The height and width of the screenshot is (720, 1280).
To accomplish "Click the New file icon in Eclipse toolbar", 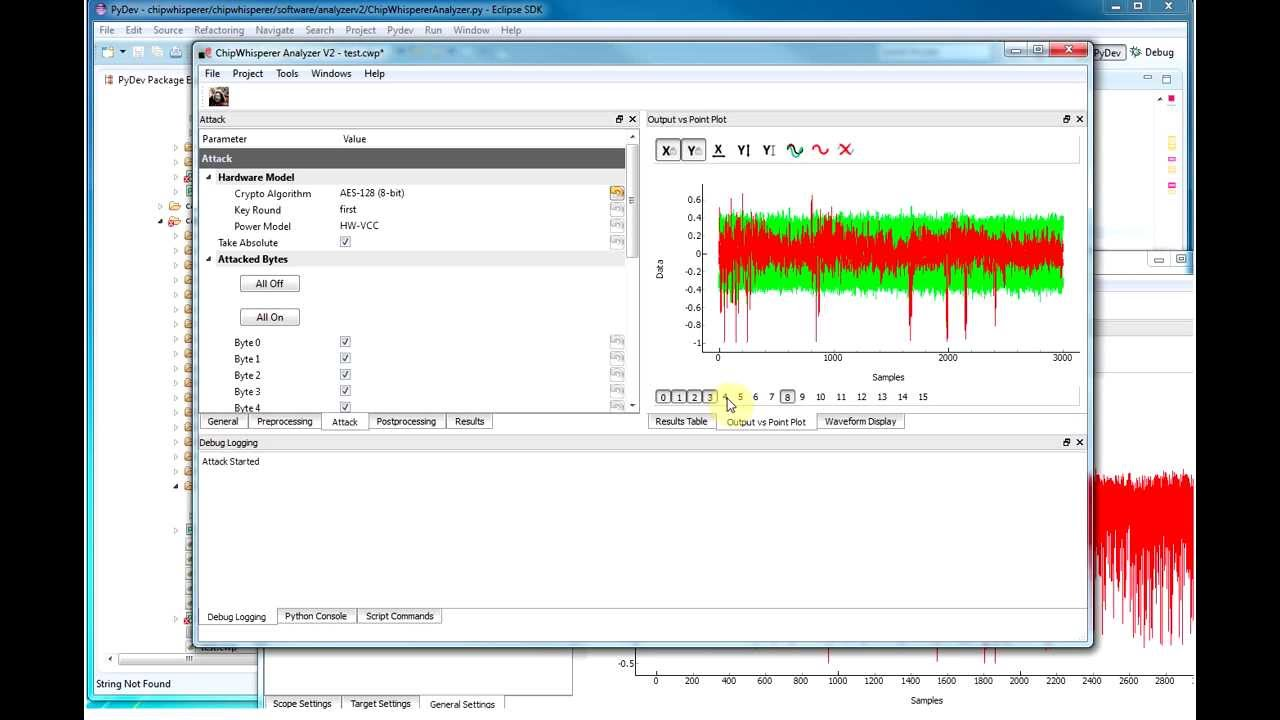I will [x=109, y=52].
